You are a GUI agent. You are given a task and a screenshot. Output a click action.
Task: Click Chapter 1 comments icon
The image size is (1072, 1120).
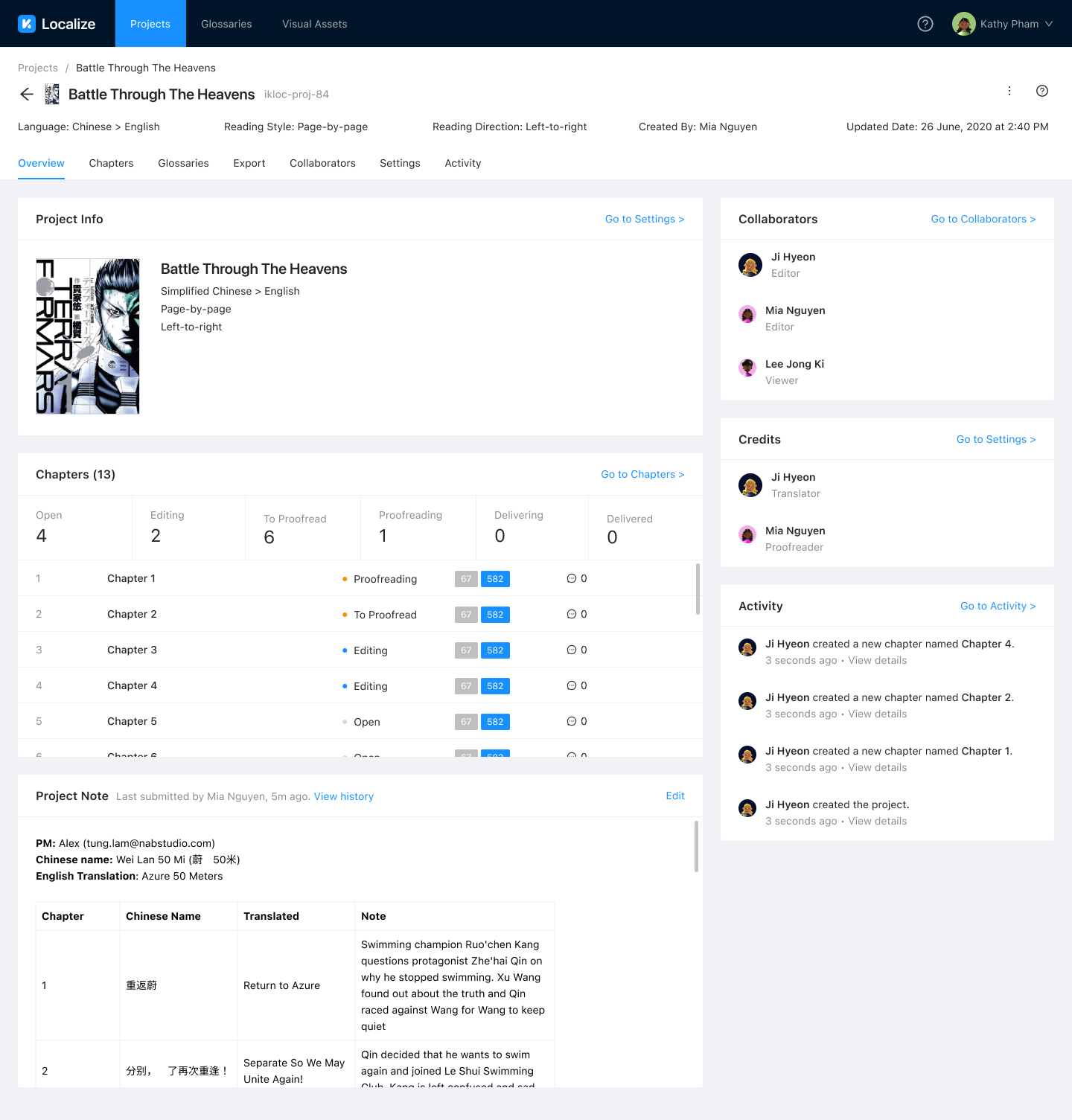[572, 578]
